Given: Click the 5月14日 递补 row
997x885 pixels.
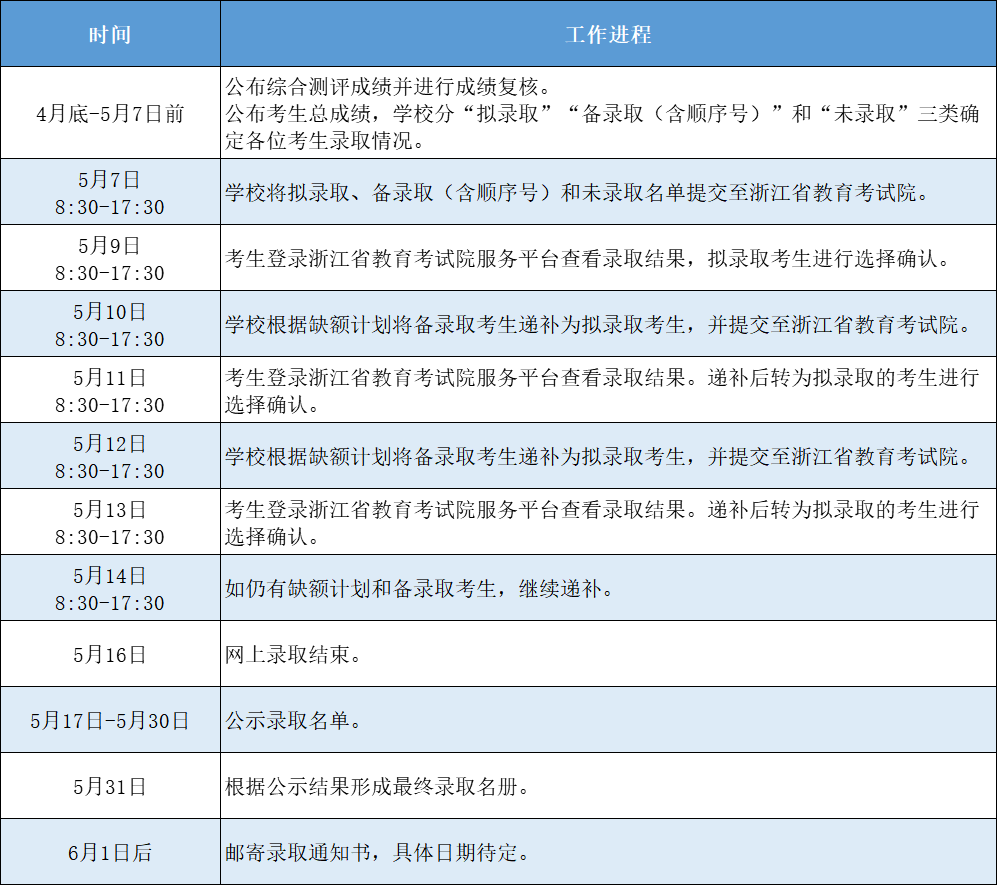Looking at the screenshot, I should [x=110, y=588].
